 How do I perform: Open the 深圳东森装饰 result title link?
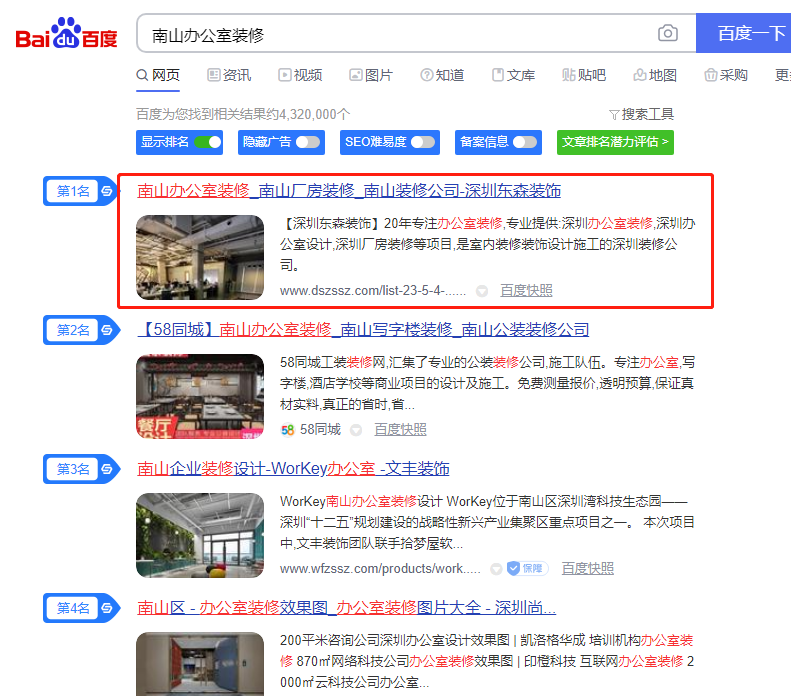click(x=349, y=191)
